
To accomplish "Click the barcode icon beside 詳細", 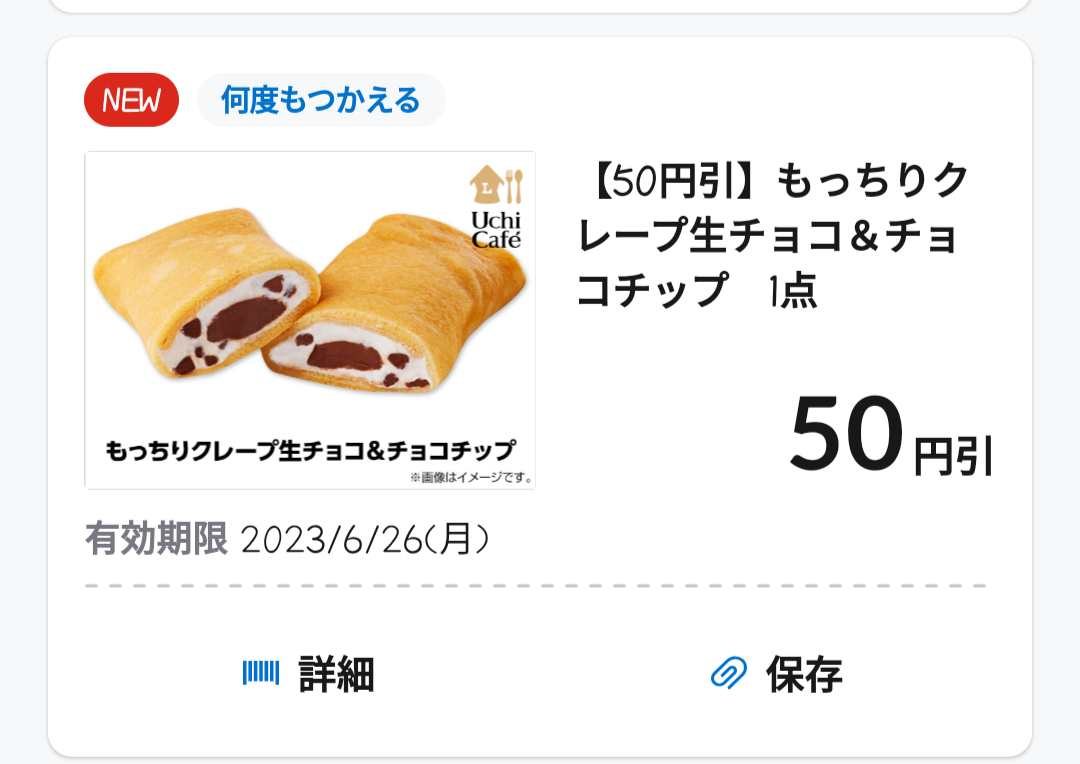I will (261, 673).
